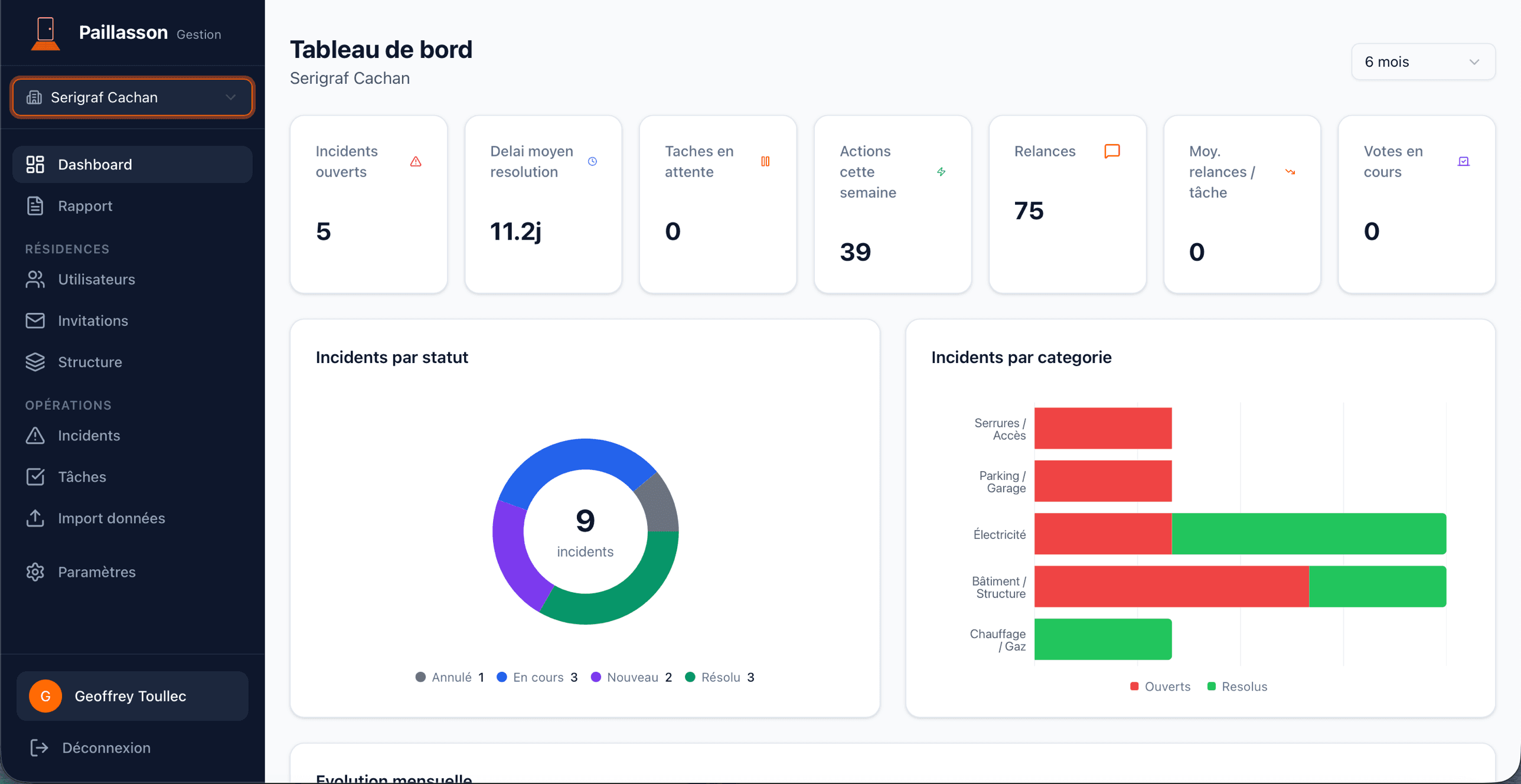The image size is (1521, 784).
Task: Click Geoffrey Toullec profile button
Action: tap(132, 696)
